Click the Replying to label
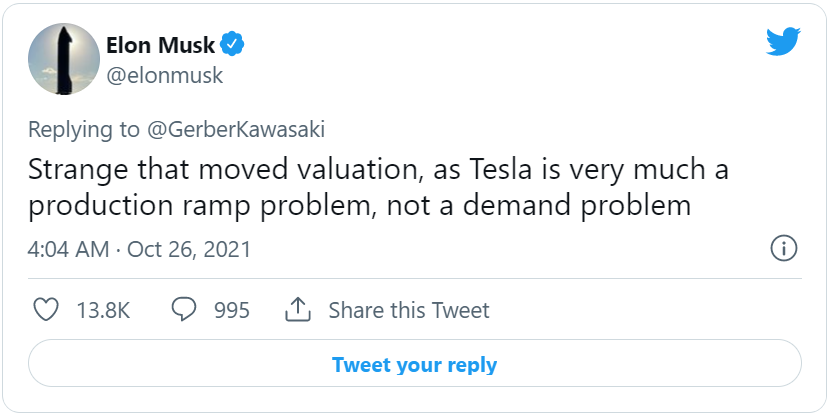Image resolution: width=830 pixels, height=415 pixels. (x=84, y=130)
